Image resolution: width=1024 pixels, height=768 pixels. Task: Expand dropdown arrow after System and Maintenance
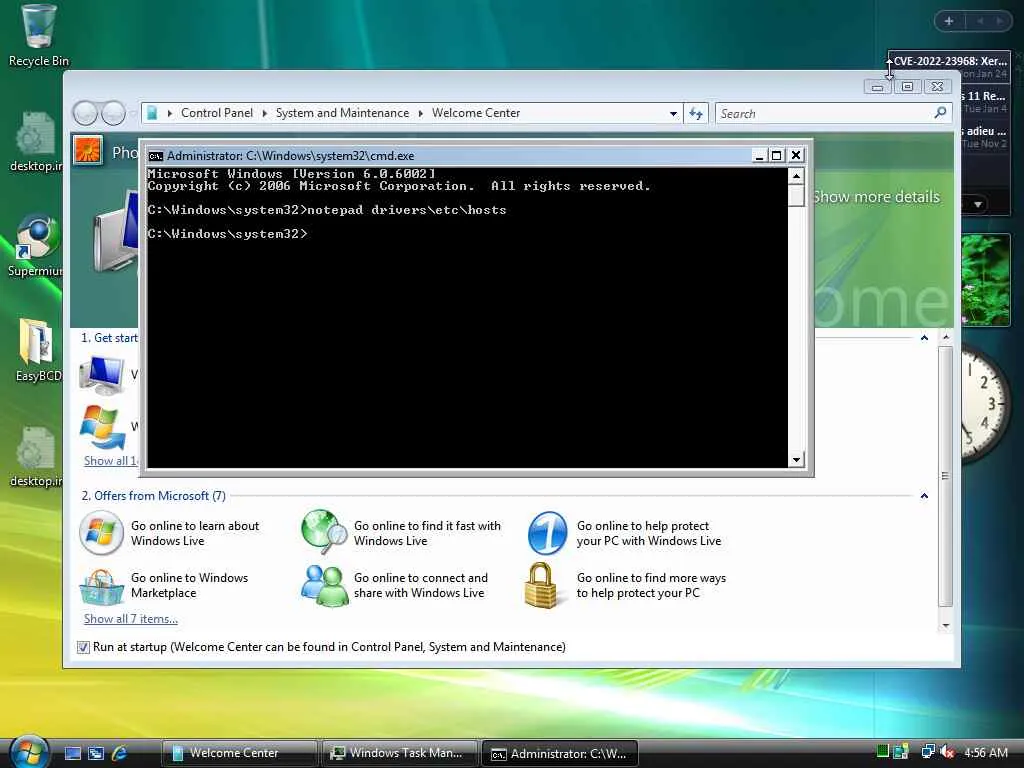click(421, 114)
